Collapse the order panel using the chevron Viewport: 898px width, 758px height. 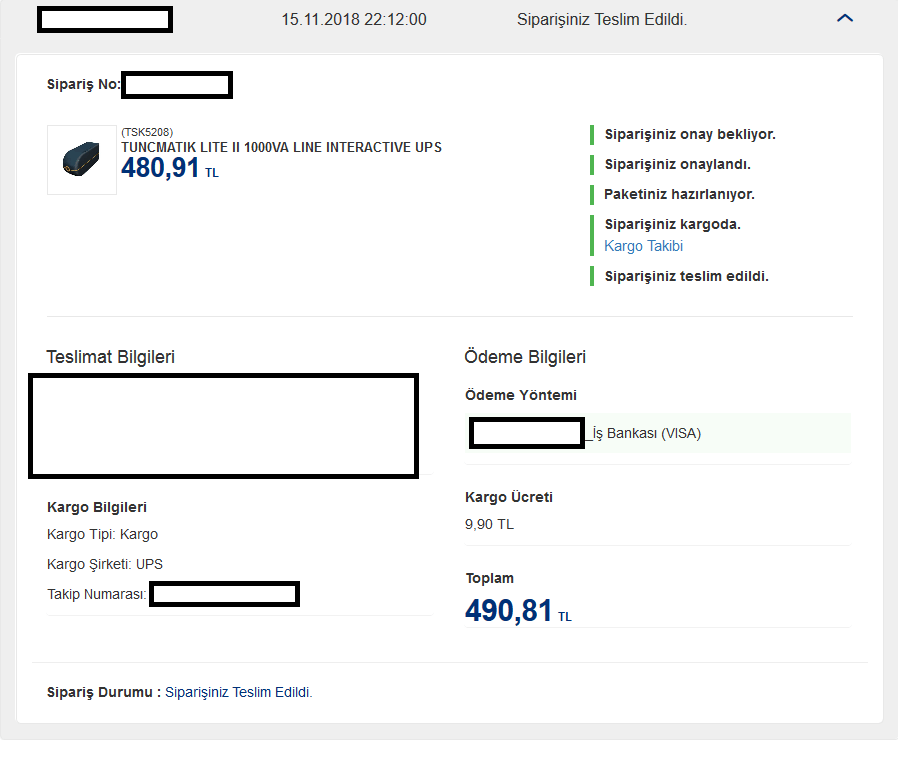click(845, 17)
